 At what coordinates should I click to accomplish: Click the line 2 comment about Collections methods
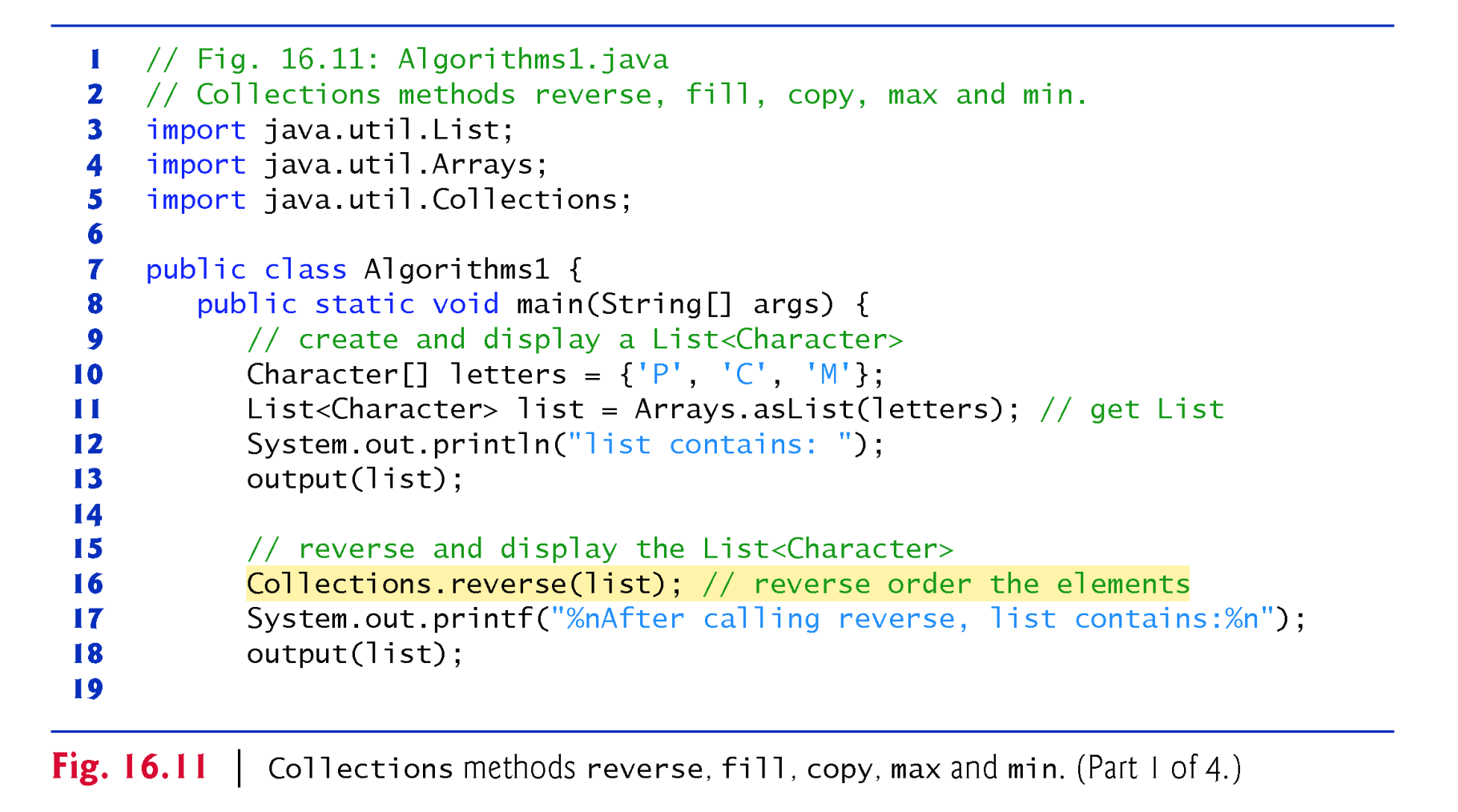coord(617,94)
